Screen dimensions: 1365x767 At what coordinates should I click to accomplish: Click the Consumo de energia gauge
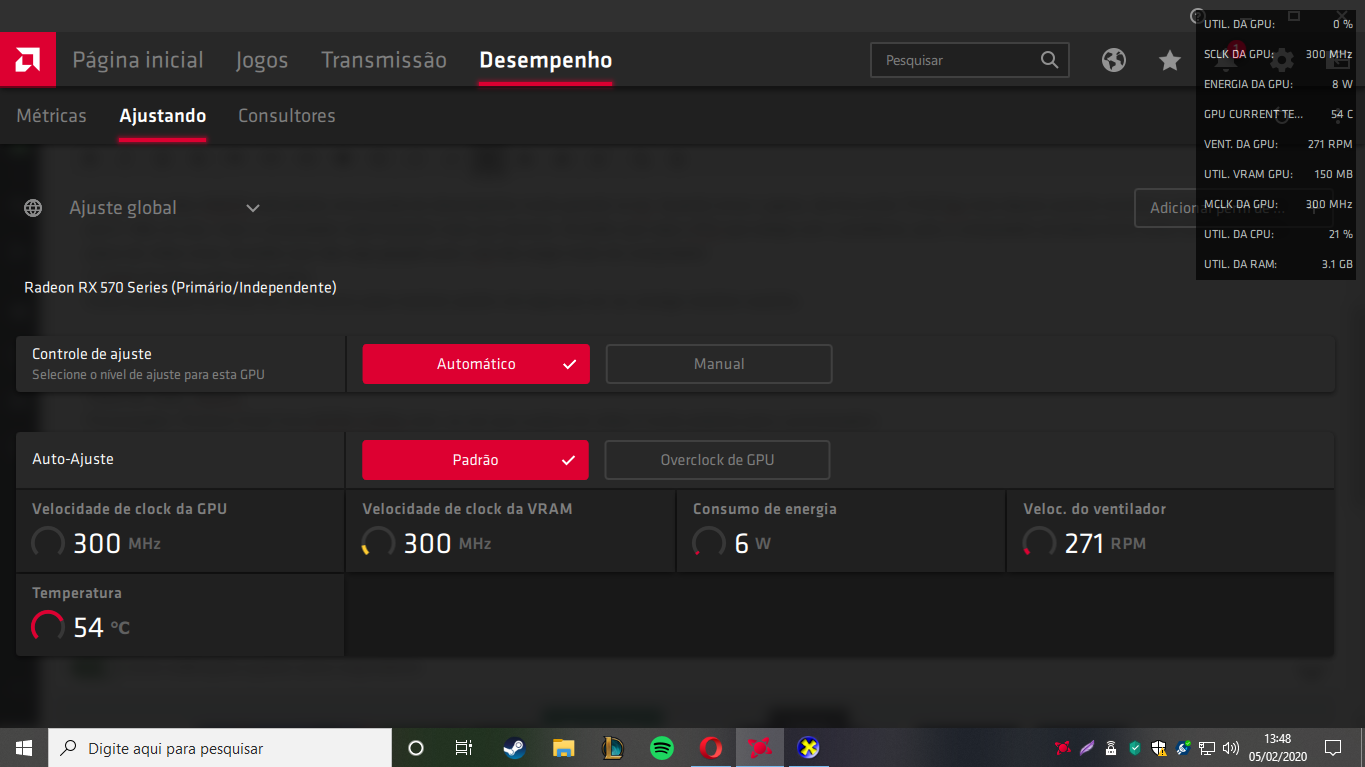tap(710, 544)
